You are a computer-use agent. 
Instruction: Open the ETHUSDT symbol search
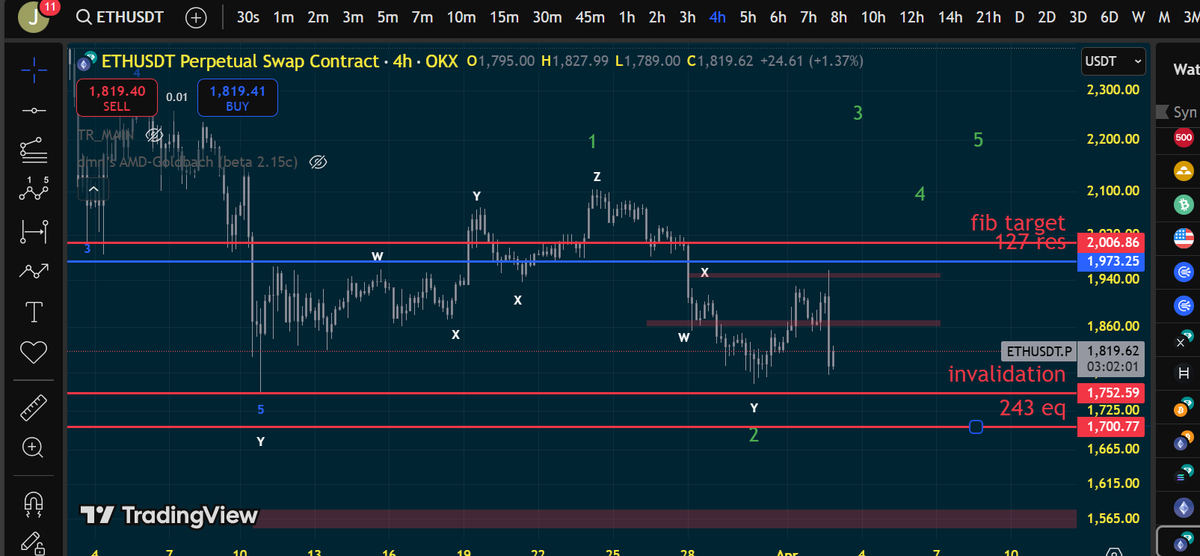click(x=121, y=17)
